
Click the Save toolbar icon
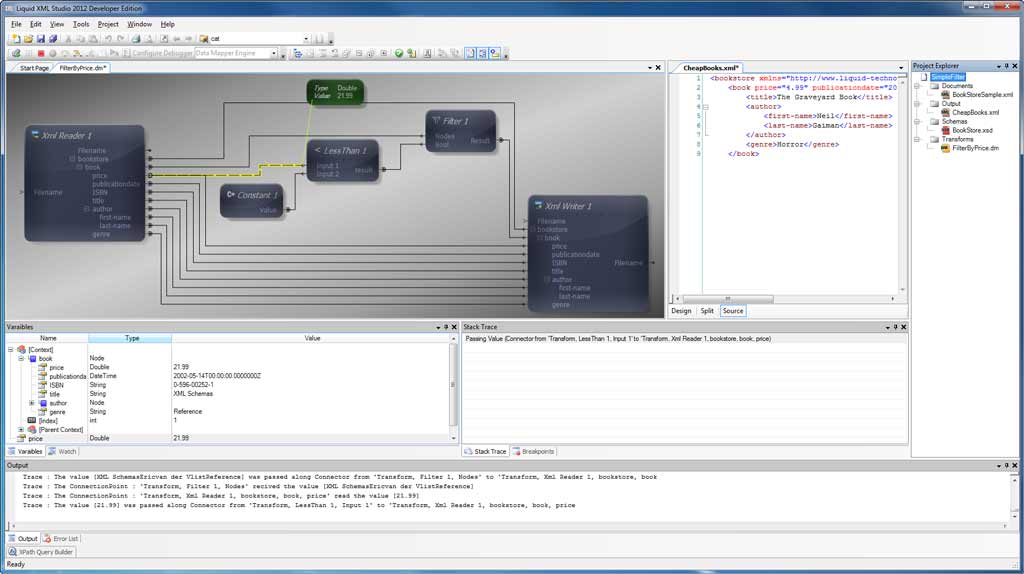[x=40, y=39]
